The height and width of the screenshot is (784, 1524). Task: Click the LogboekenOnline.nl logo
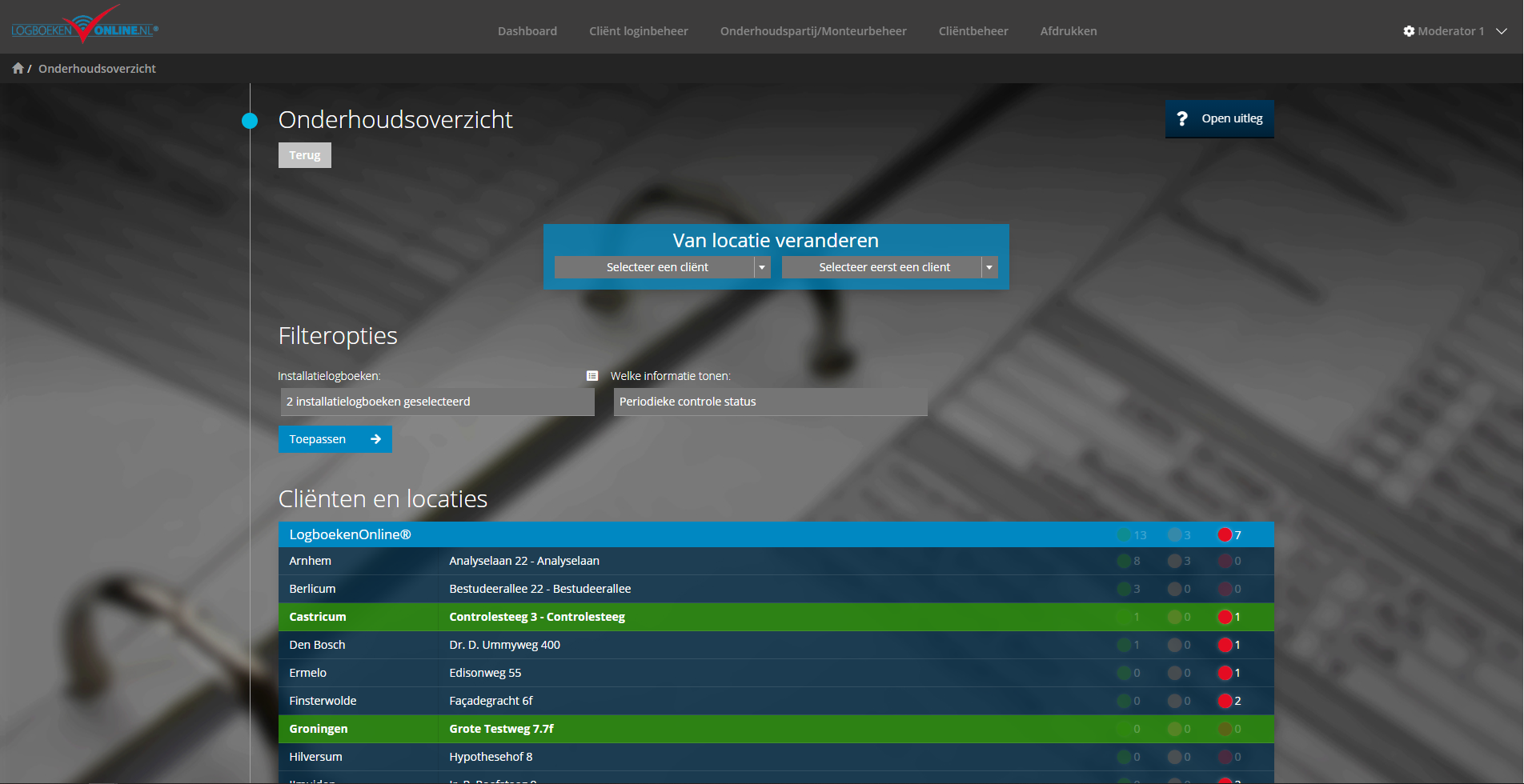tap(85, 26)
